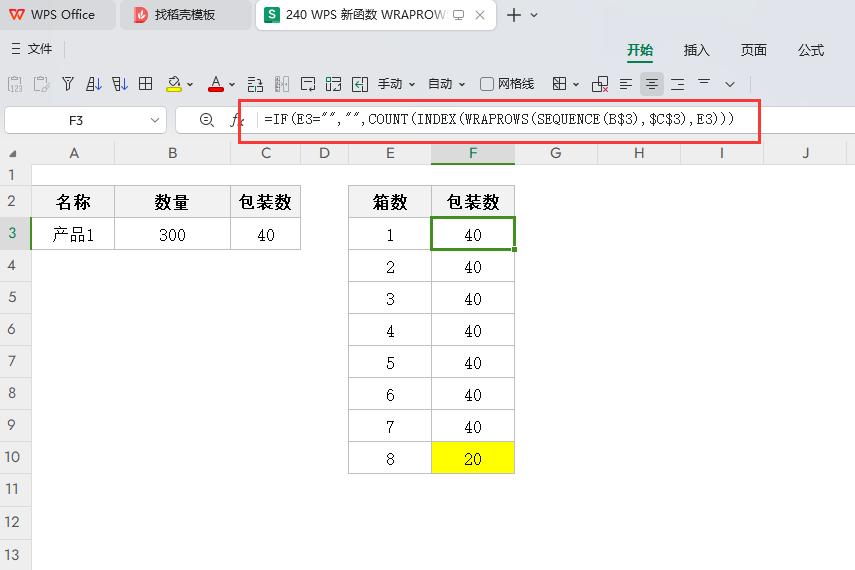Switch to the 插入 ribbon tab
Screen dimensions: 855x570
(x=696, y=50)
